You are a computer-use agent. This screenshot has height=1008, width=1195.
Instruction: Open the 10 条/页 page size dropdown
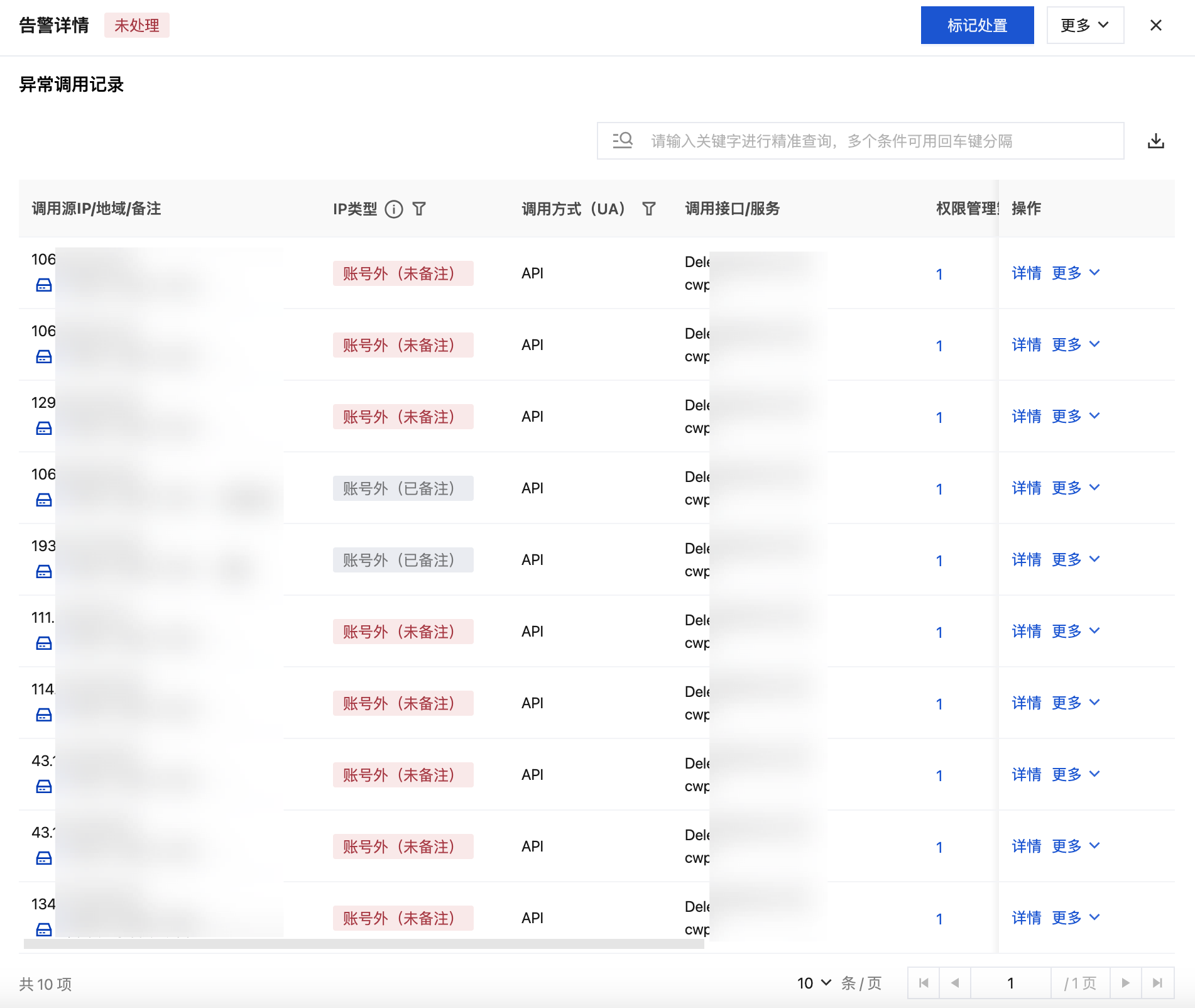pos(814,983)
